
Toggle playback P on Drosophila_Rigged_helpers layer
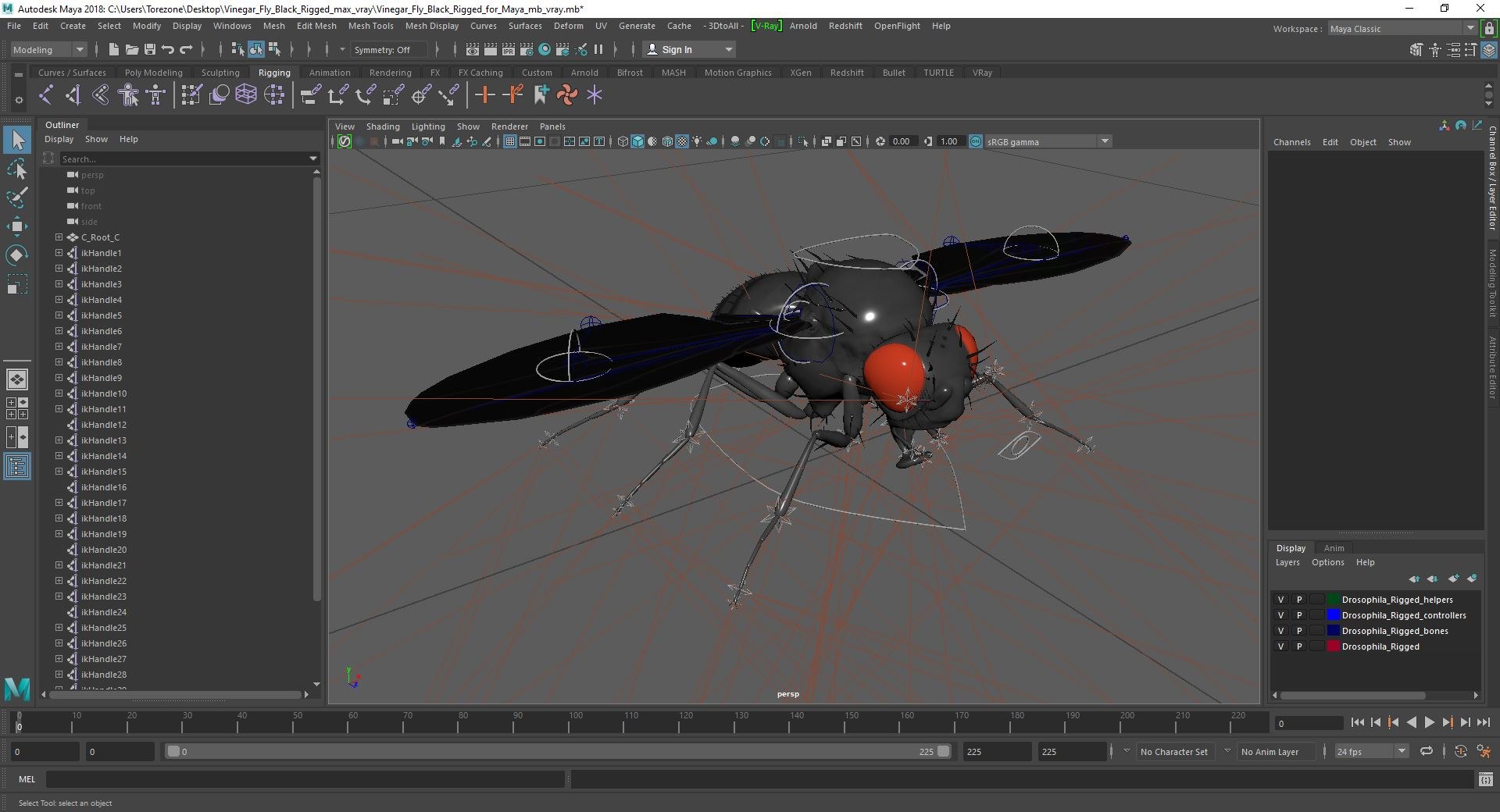click(1299, 600)
